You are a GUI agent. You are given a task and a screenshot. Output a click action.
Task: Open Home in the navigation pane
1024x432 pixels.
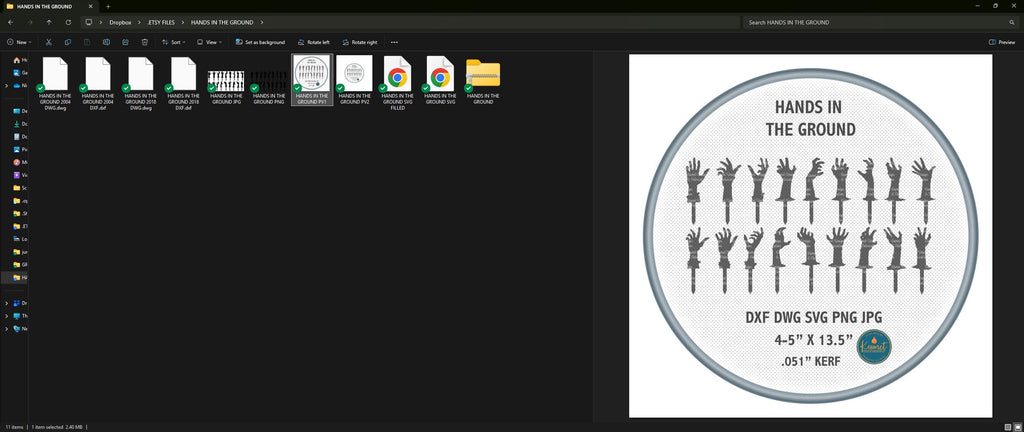(20, 60)
